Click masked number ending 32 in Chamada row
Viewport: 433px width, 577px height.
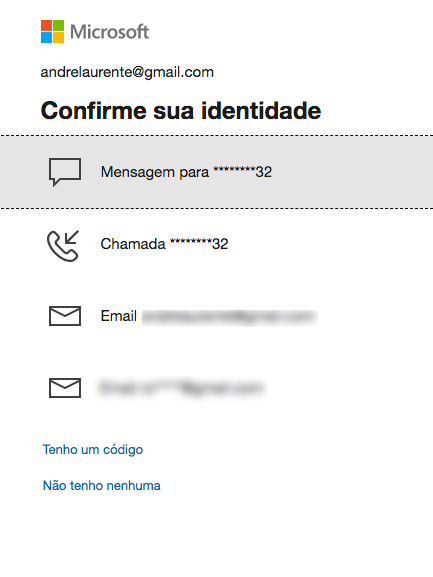199,244
